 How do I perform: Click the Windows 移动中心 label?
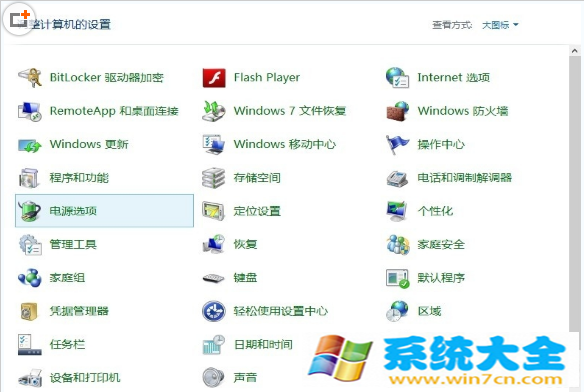click(285, 144)
